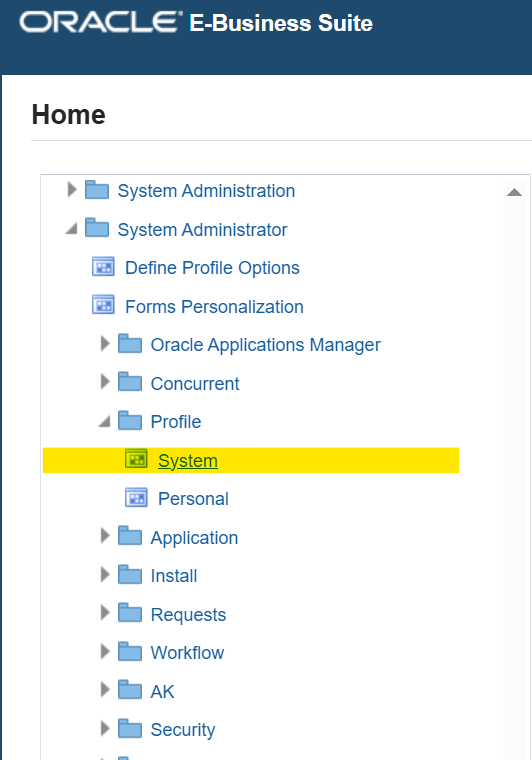Click the Profile folder icon
The height and width of the screenshot is (760, 532).
[x=130, y=420]
